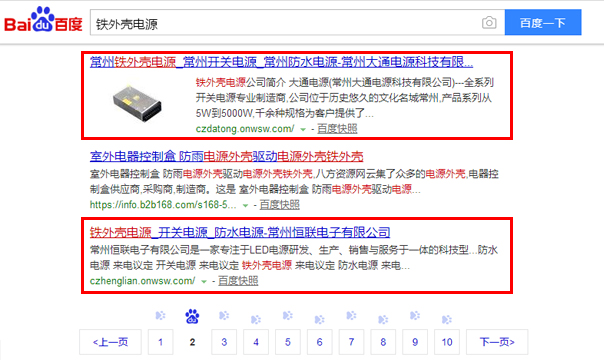Click the paw icon above page 10

click(446, 319)
